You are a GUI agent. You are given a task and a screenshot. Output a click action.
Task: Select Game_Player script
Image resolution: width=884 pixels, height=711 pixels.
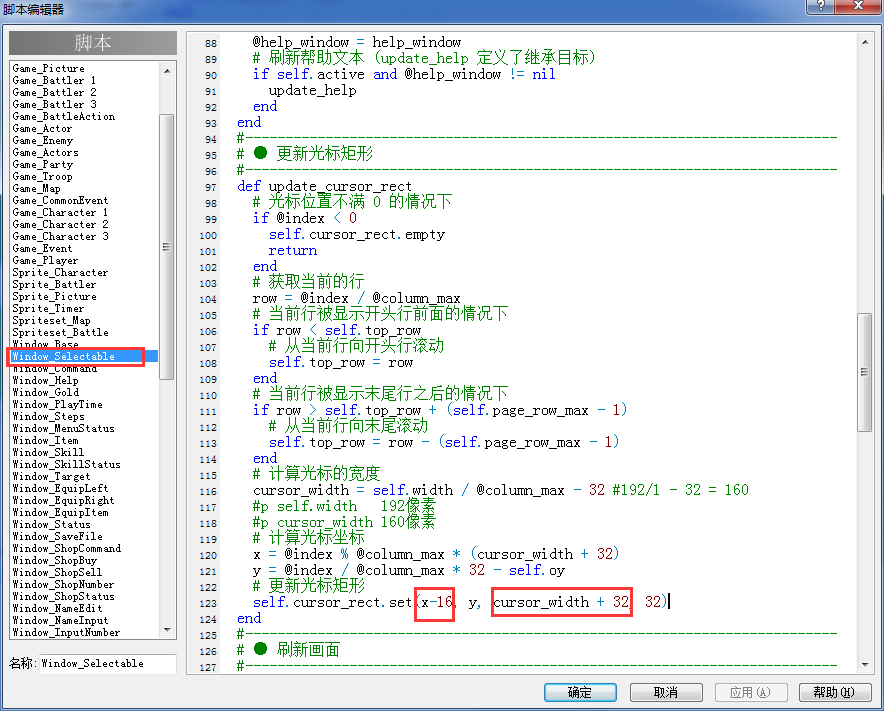[45, 260]
